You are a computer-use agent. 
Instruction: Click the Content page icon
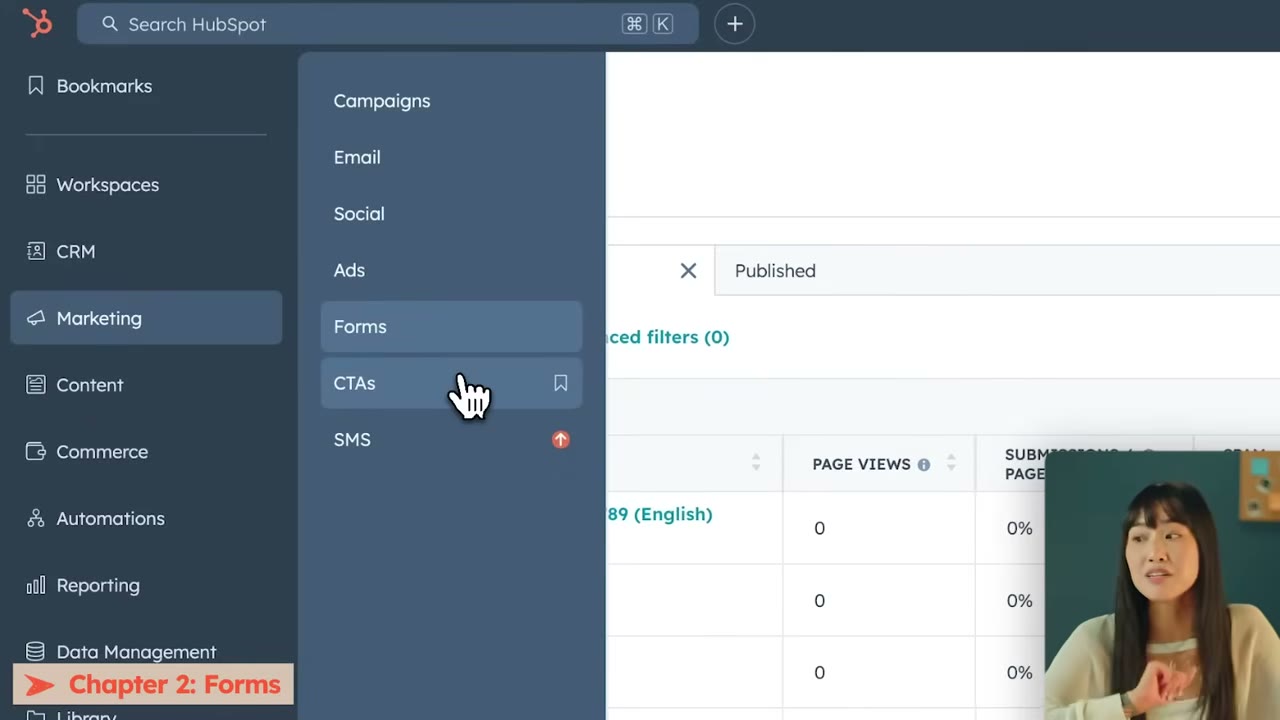pyautogui.click(x=36, y=385)
